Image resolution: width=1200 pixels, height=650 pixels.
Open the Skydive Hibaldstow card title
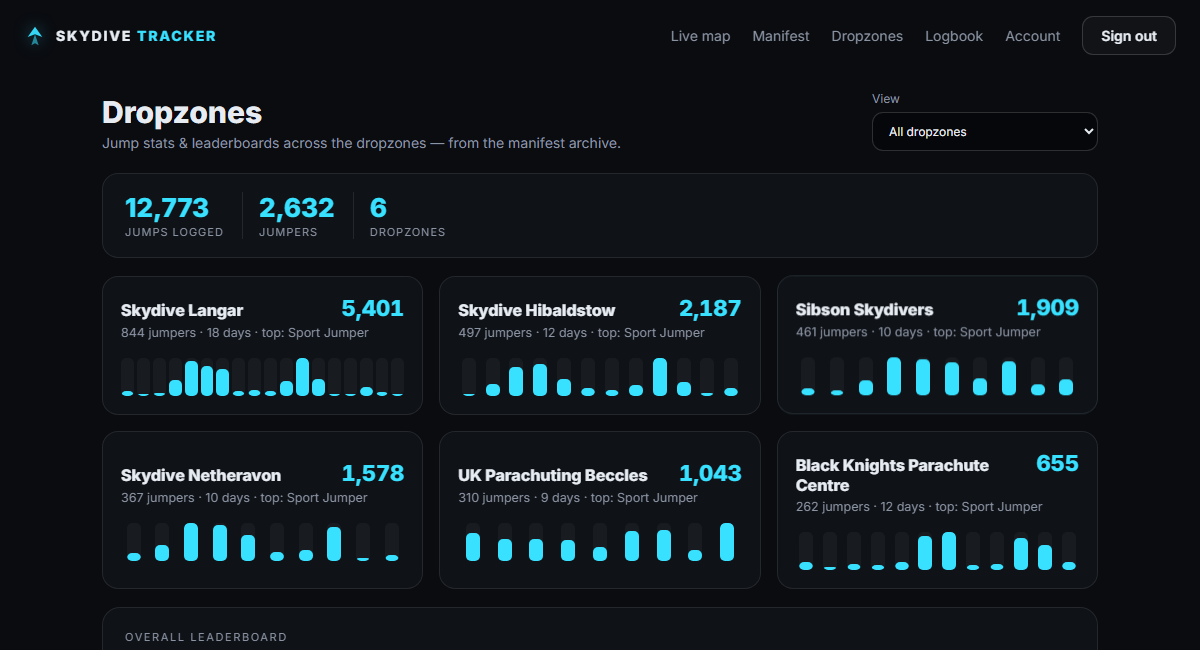click(537, 310)
